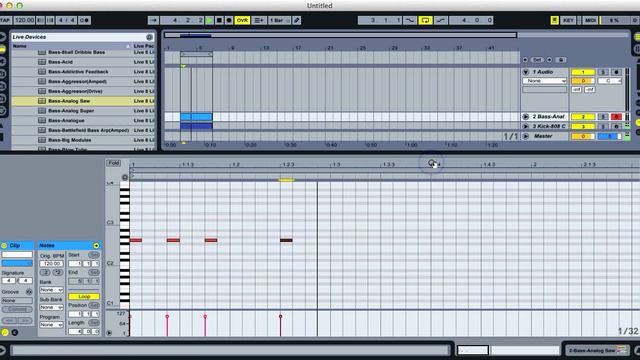Click Groove hot-swap icon

click(x=29, y=292)
